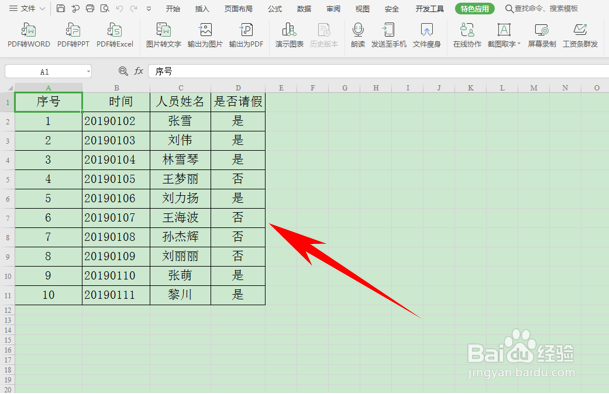Select cell with name 王梦丽

[x=180, y=179]
